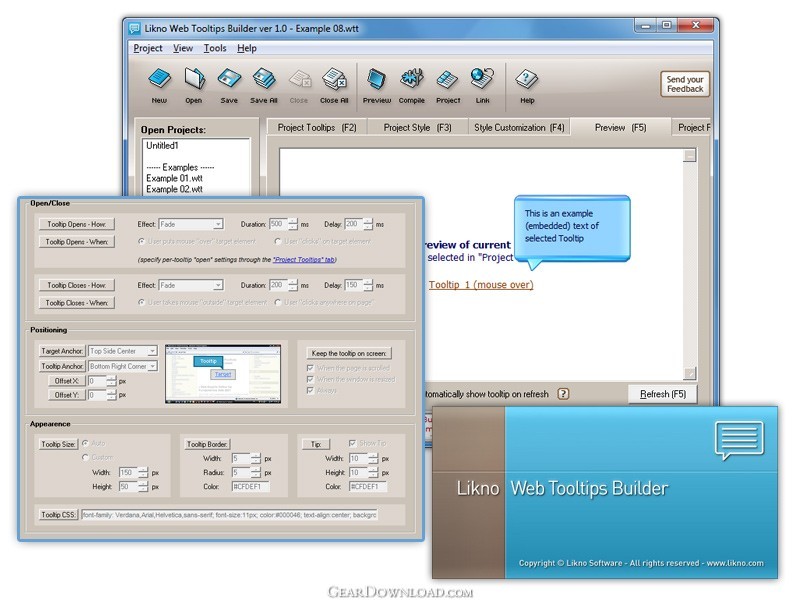Click the speech bubble logo on splash screen
This screenshot has height=600, width=800.
pos(740,440)
